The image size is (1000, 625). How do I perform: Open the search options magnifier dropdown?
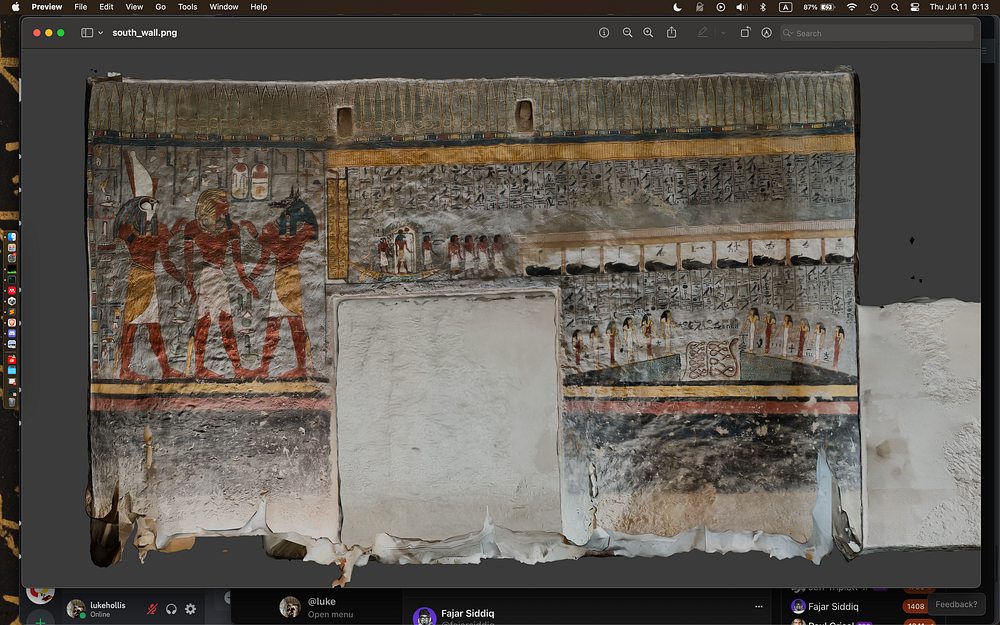(x=789, y=33)
